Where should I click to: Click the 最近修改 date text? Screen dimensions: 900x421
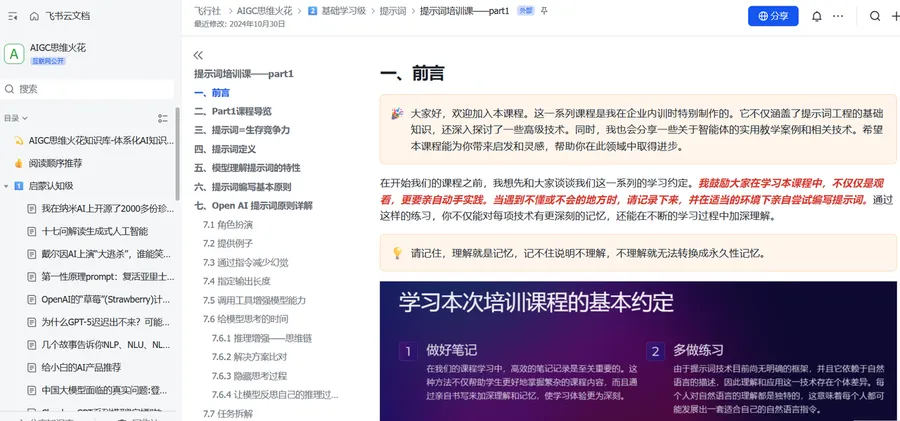pyautogui.click(x=239, y=24)
